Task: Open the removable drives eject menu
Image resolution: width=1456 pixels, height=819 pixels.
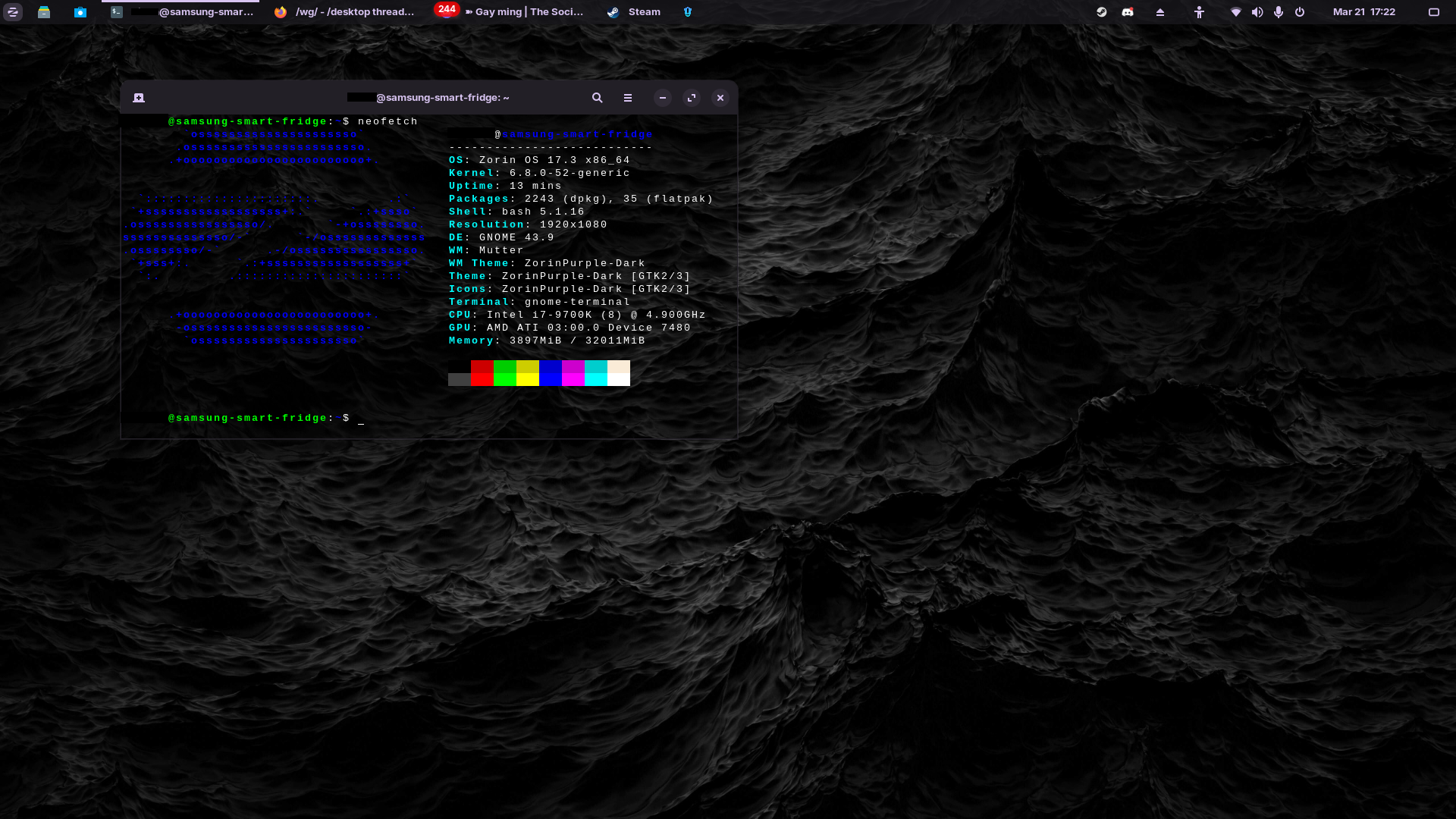Action: point(1160,12)
